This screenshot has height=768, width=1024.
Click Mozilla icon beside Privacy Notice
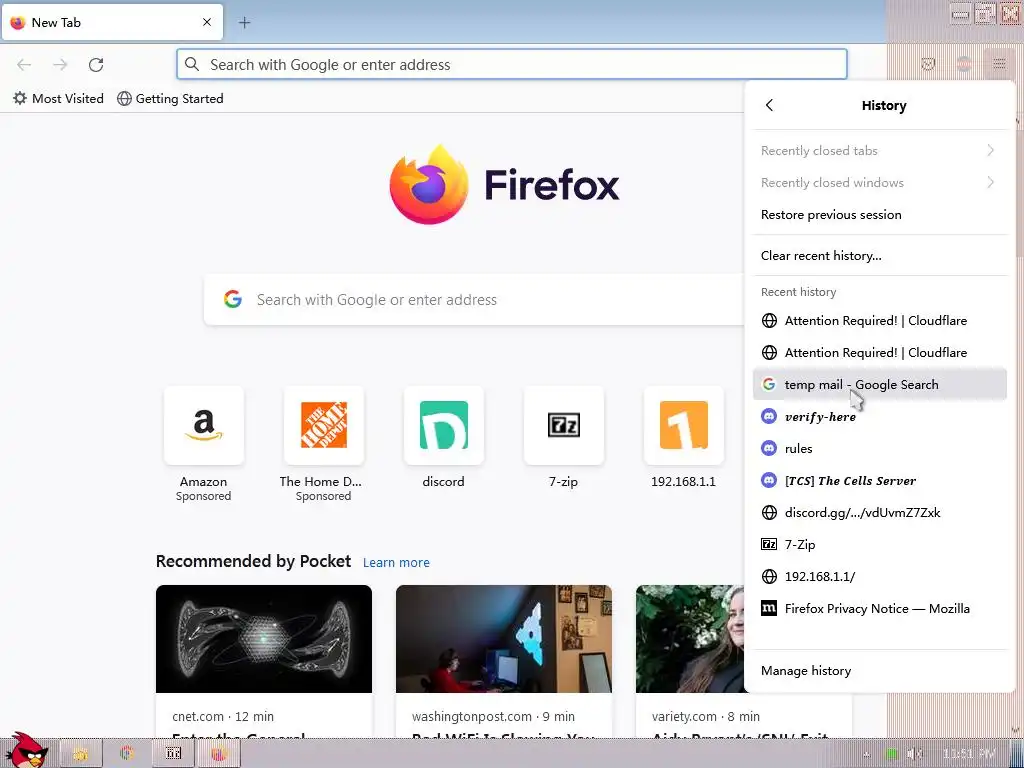769,609
